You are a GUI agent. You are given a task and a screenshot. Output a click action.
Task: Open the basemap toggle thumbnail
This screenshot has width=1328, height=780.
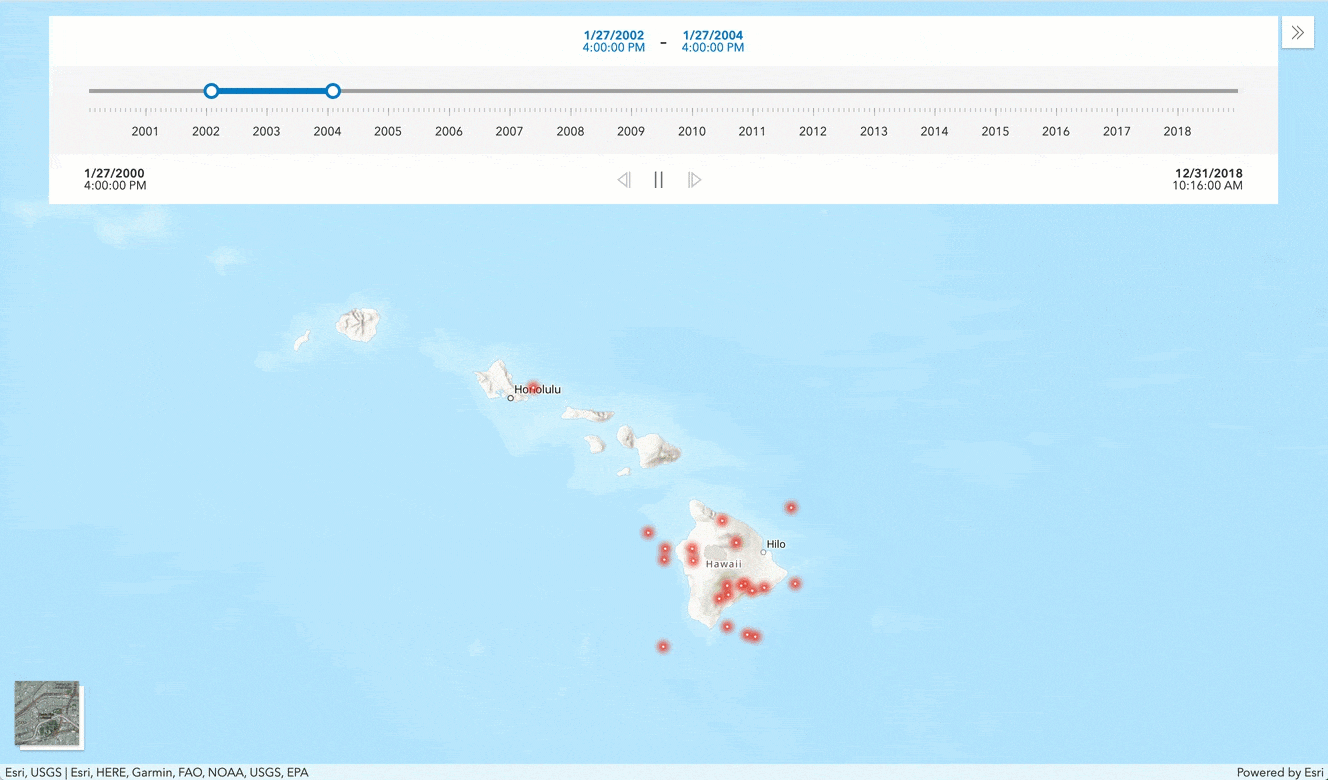47,713
